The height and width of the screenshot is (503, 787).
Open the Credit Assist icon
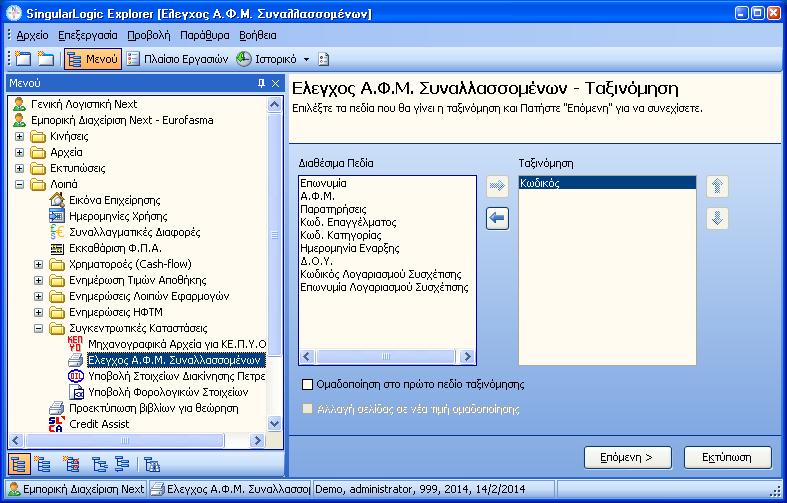[56, 424]
